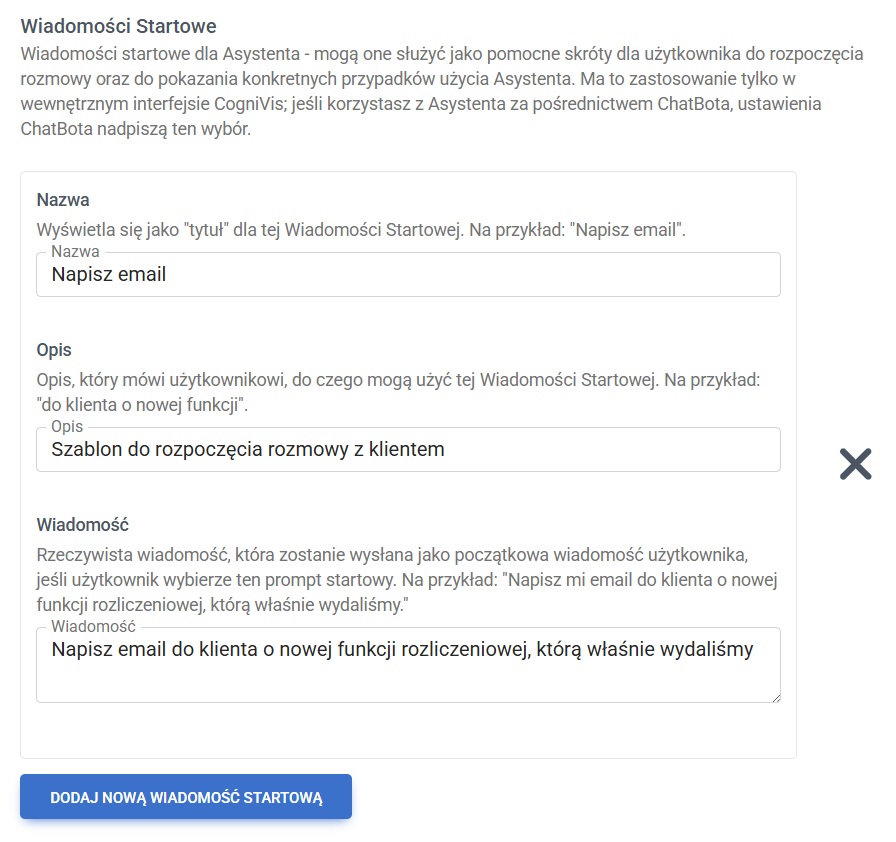
Task: Remove this start message with the X icon
Action: [x=855, y=463]
